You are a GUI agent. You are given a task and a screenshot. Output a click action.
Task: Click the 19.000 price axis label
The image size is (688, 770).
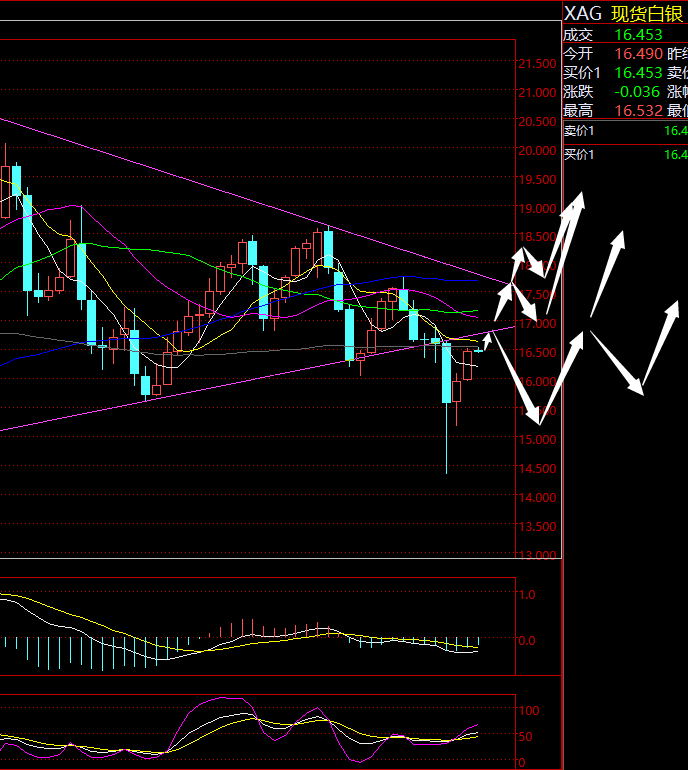click(x=537, y=209)
